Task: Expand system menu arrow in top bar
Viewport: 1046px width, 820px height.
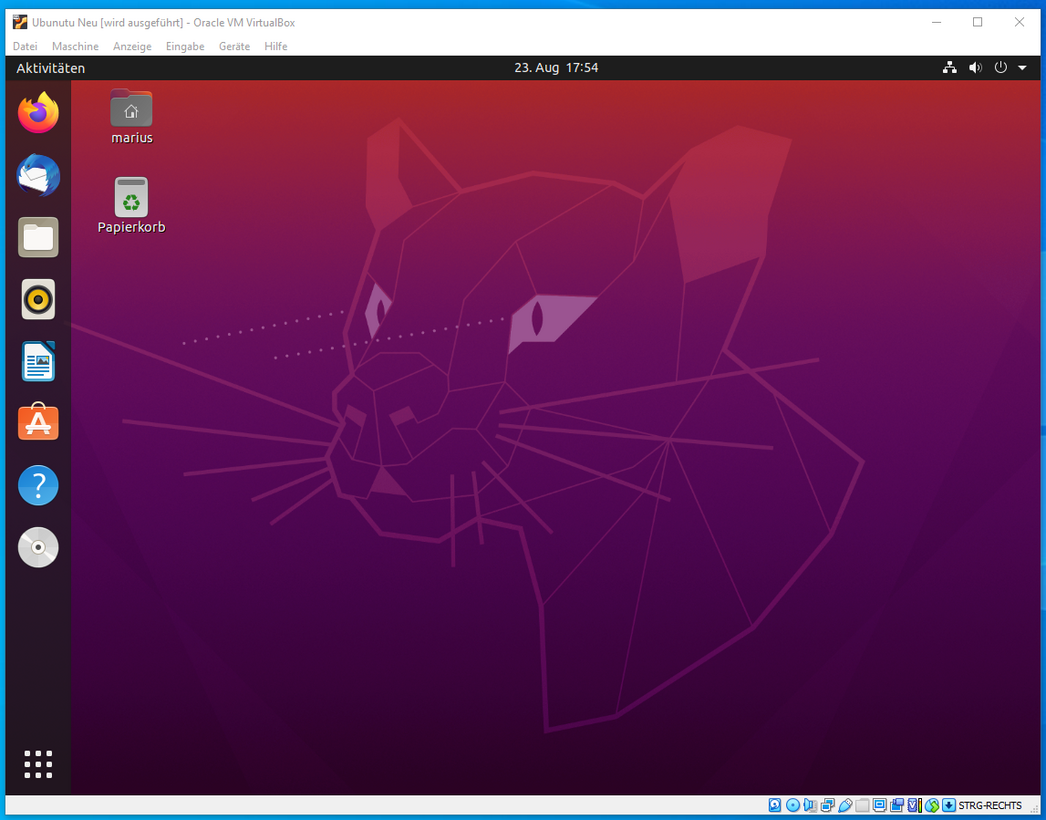Action: pos(1022,68)
